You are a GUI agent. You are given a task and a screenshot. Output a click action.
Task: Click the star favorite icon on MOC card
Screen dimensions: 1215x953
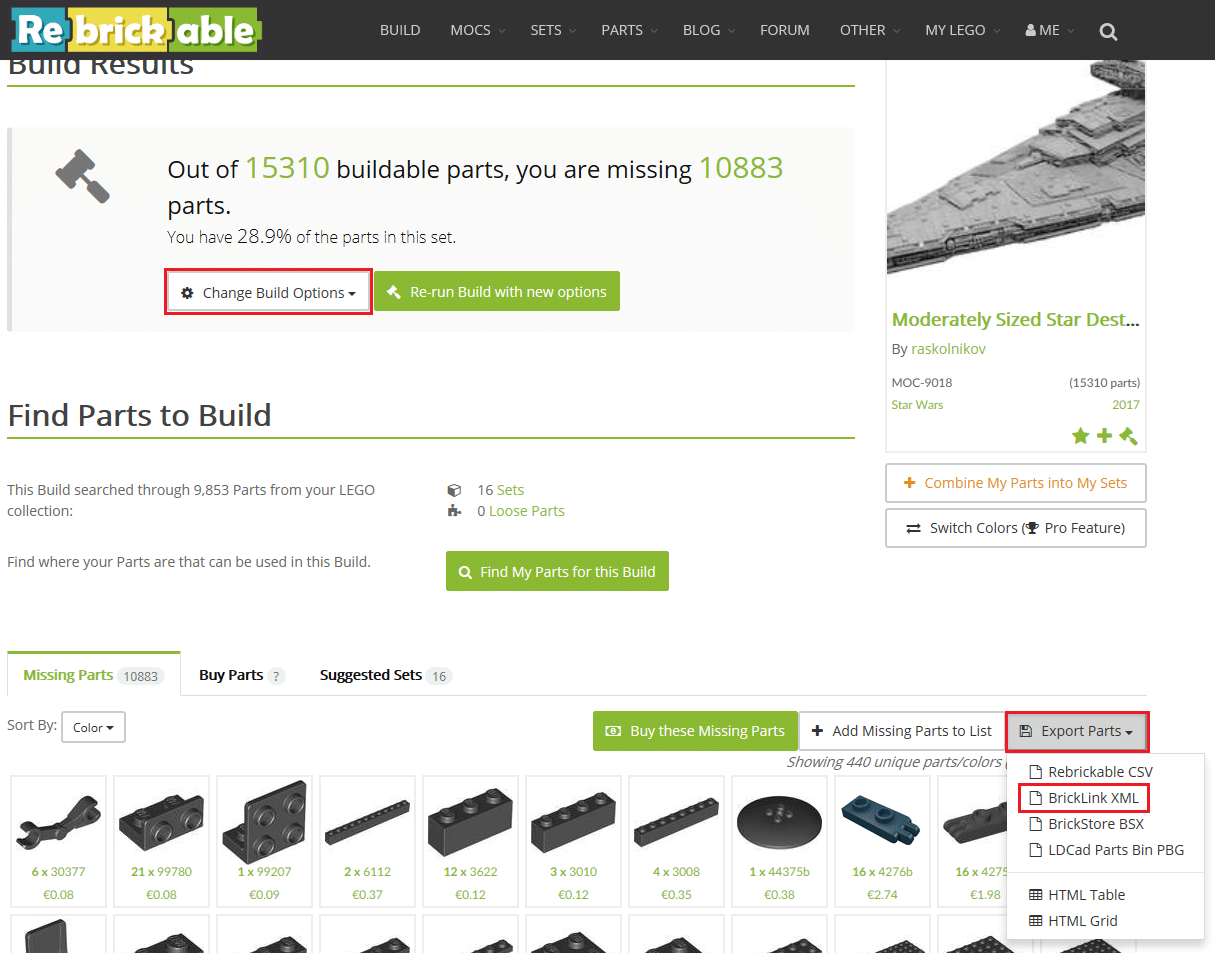click(1080, 436)
